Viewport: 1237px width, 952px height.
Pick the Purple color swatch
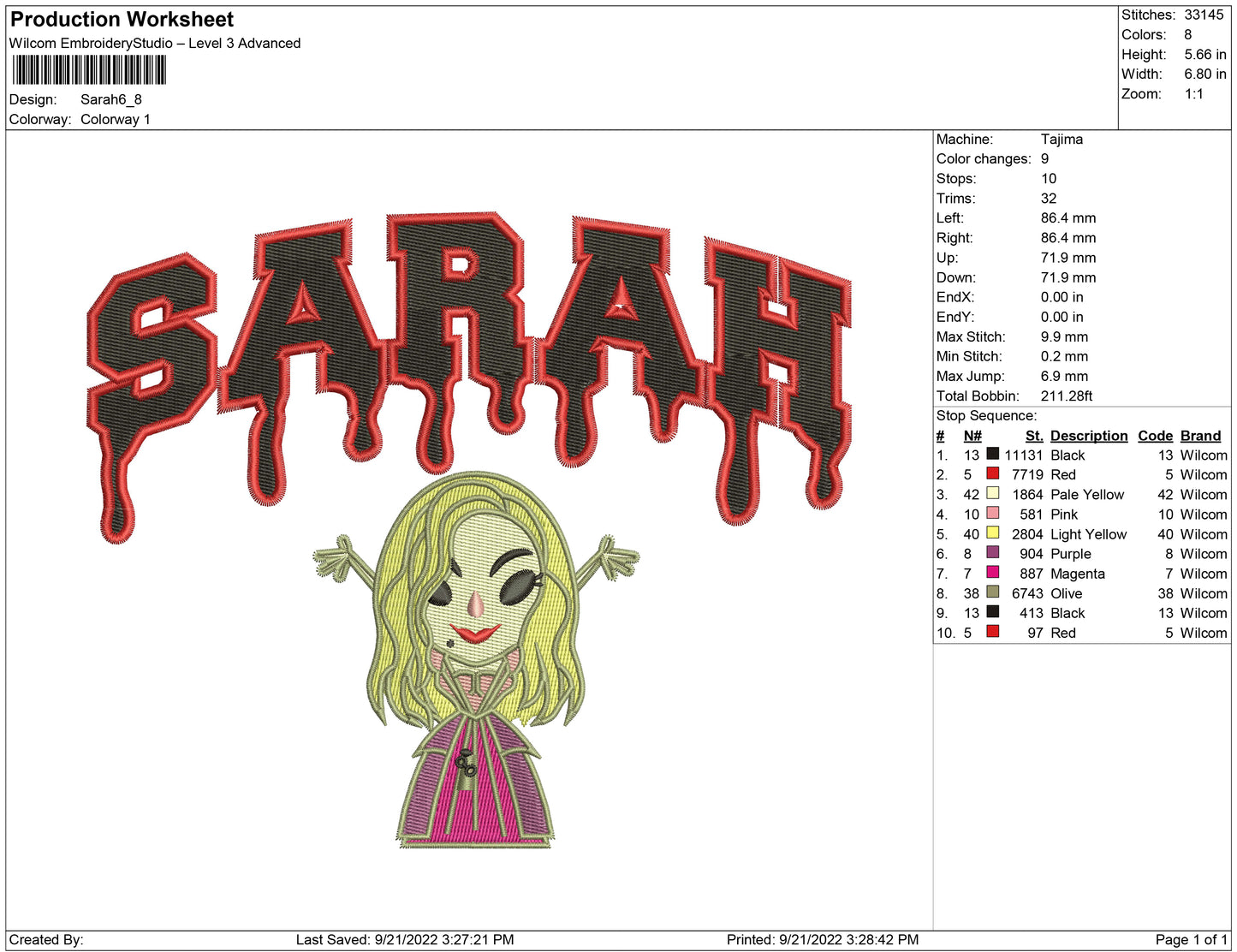[993, 552]
